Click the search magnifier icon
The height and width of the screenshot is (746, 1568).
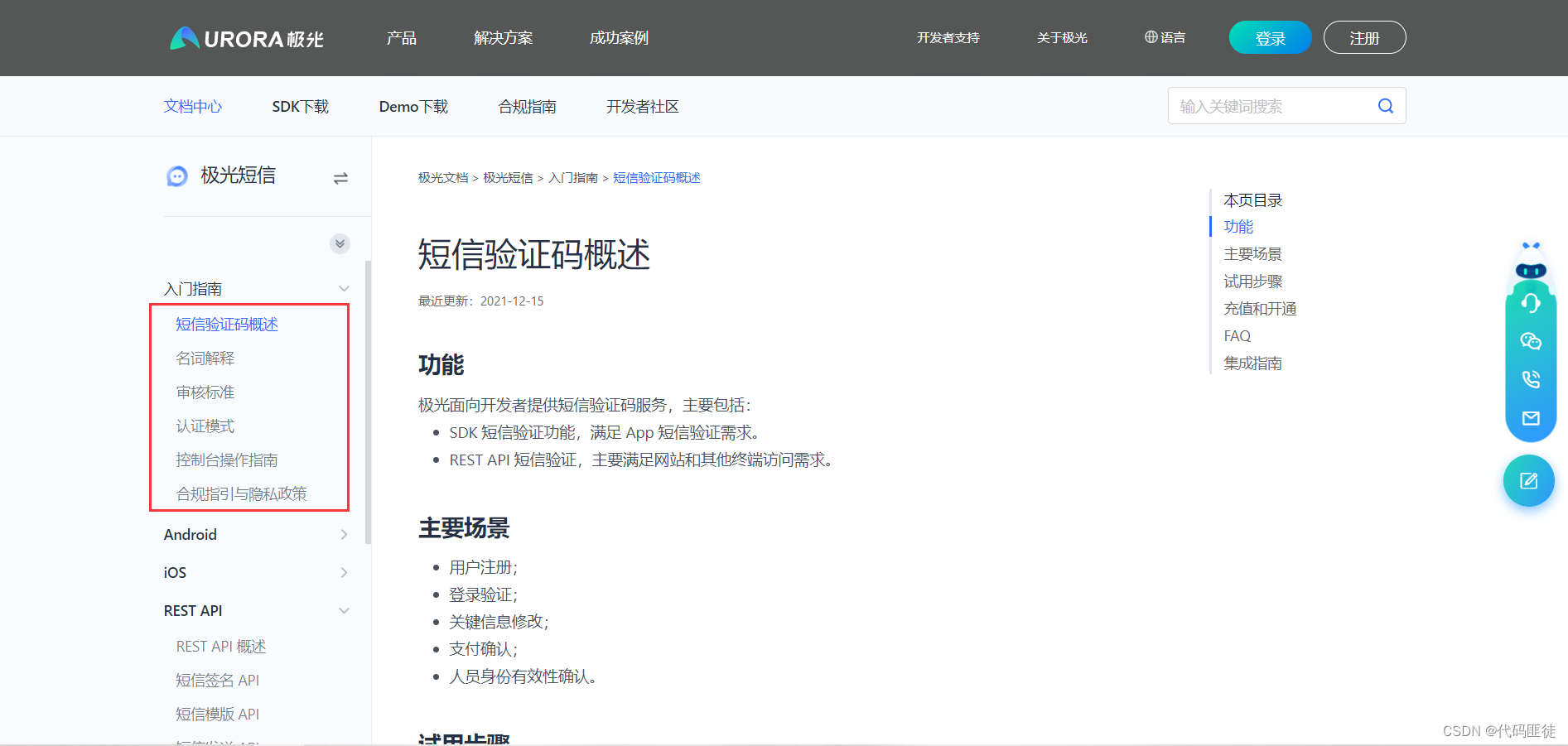tap(1385, 106)
